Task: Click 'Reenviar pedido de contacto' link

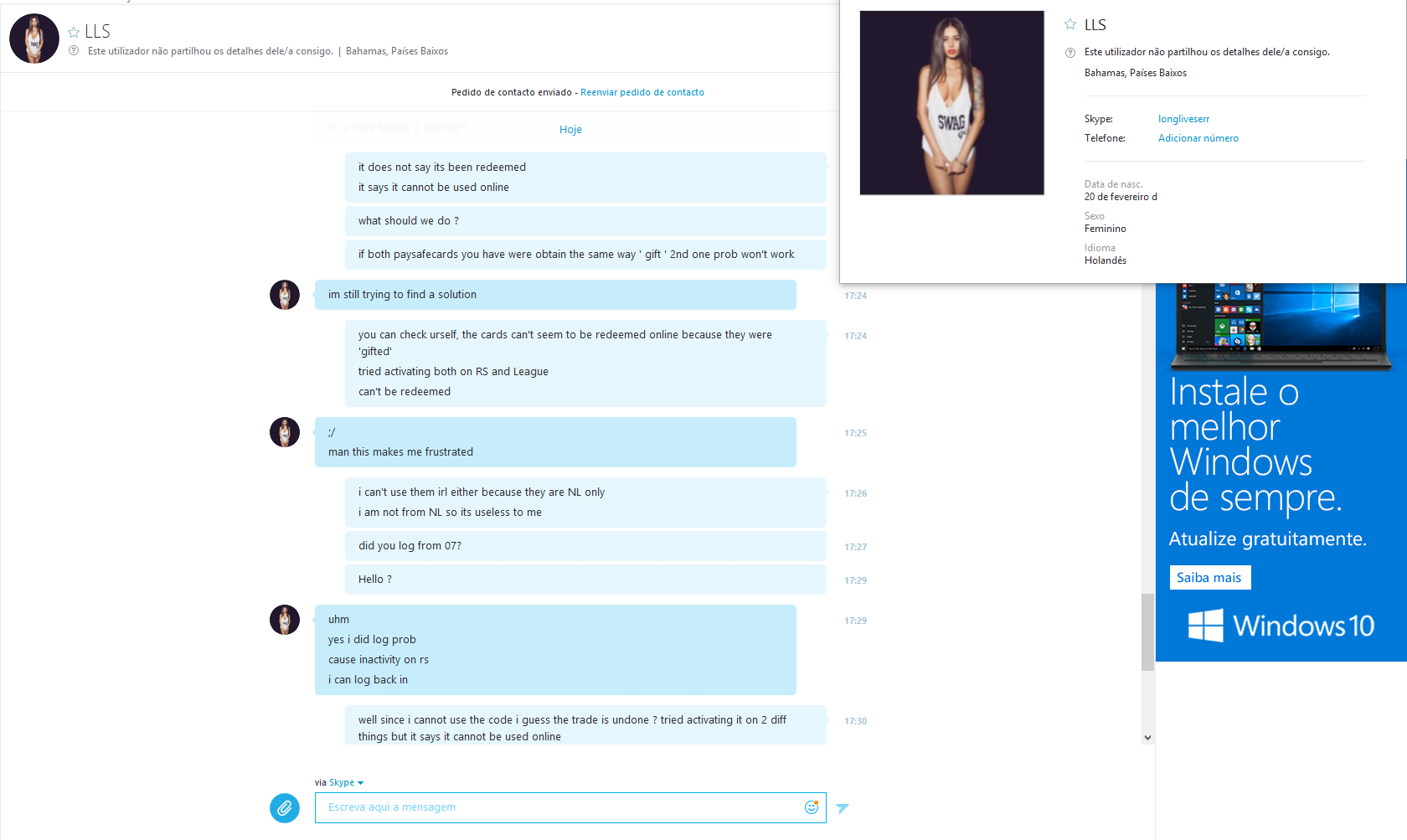Action: [x=642, y=92]
